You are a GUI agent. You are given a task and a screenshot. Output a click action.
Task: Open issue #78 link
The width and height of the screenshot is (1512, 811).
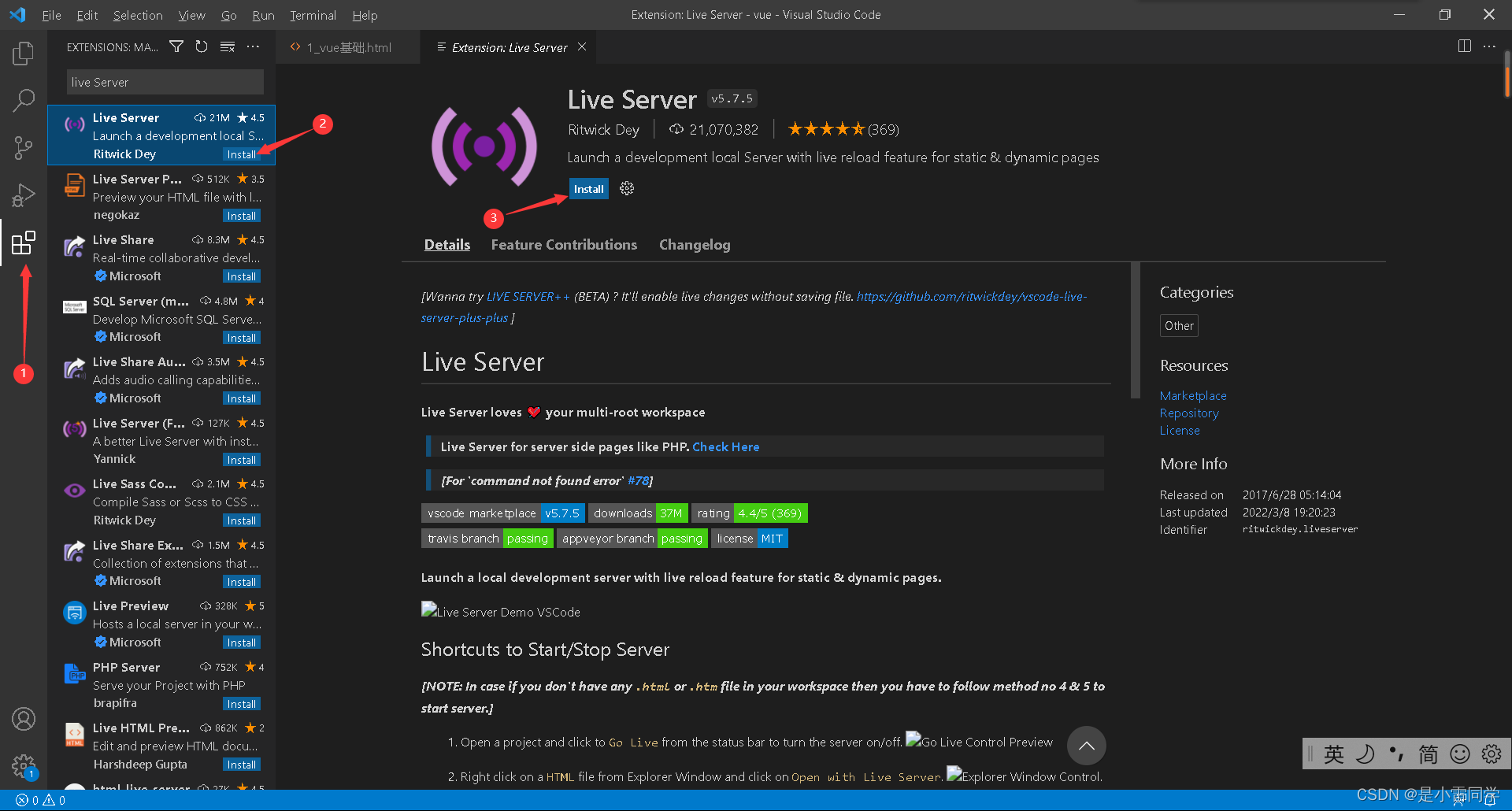pos(639,481)
